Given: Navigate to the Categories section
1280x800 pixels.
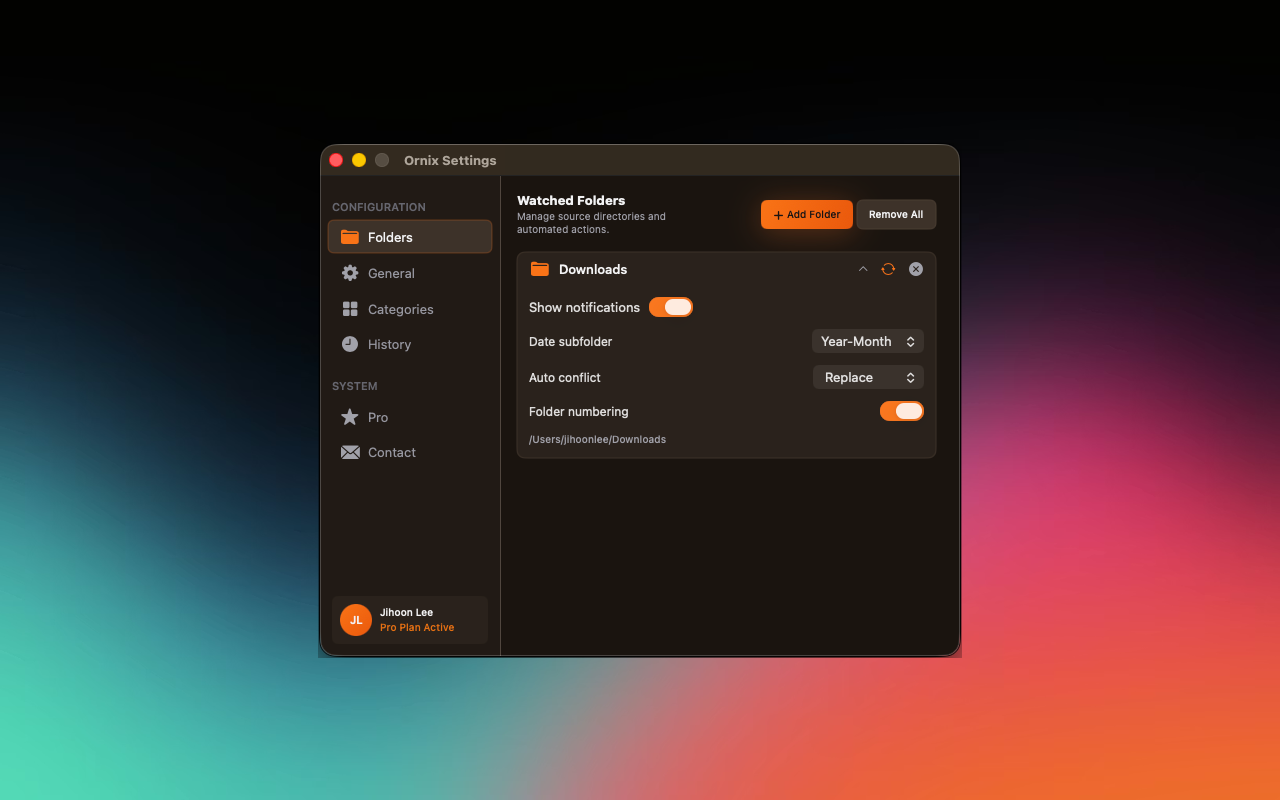Looking at the screenshot, I should [400, 309].
